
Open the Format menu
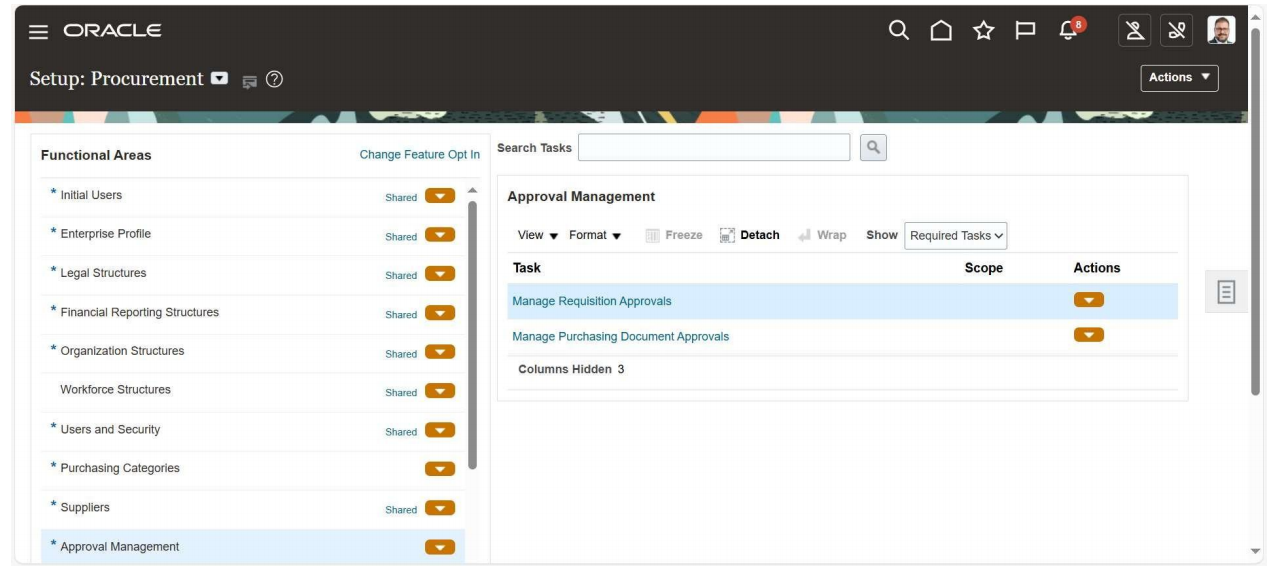coord(595,236)
